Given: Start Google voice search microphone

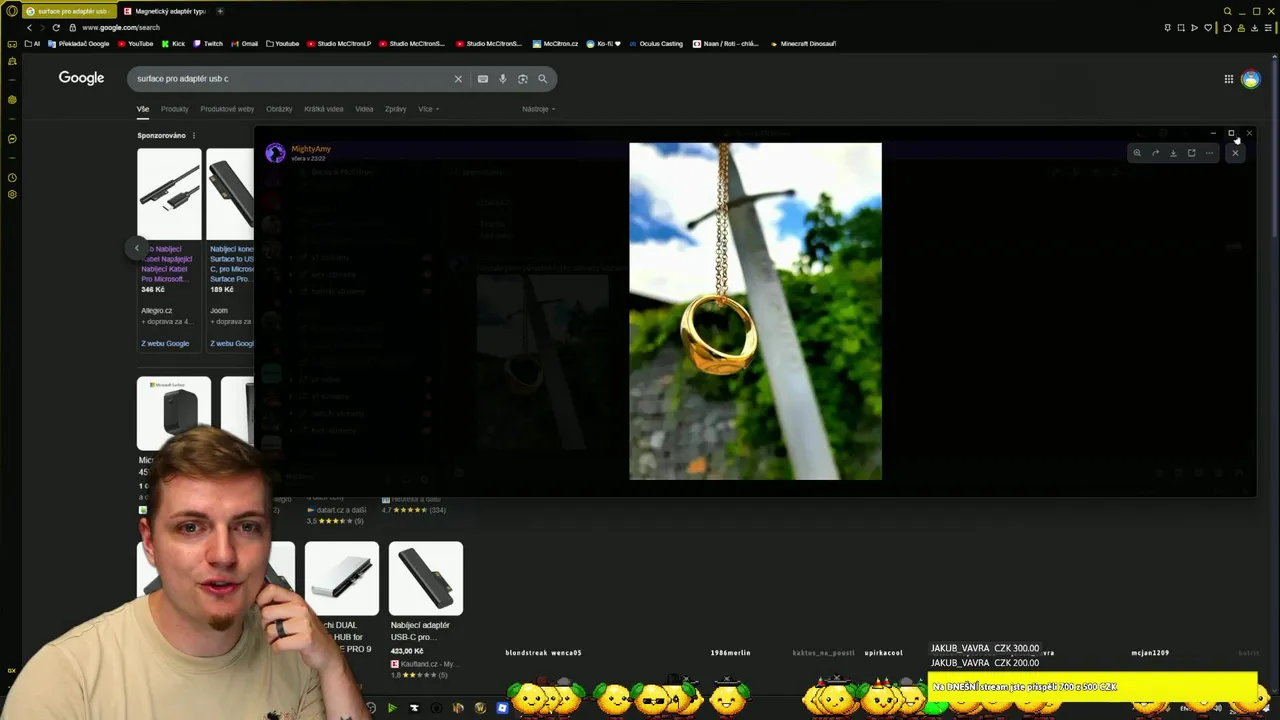Looking at the screenshot, I should pyautogui.click(x=503, y=79).
